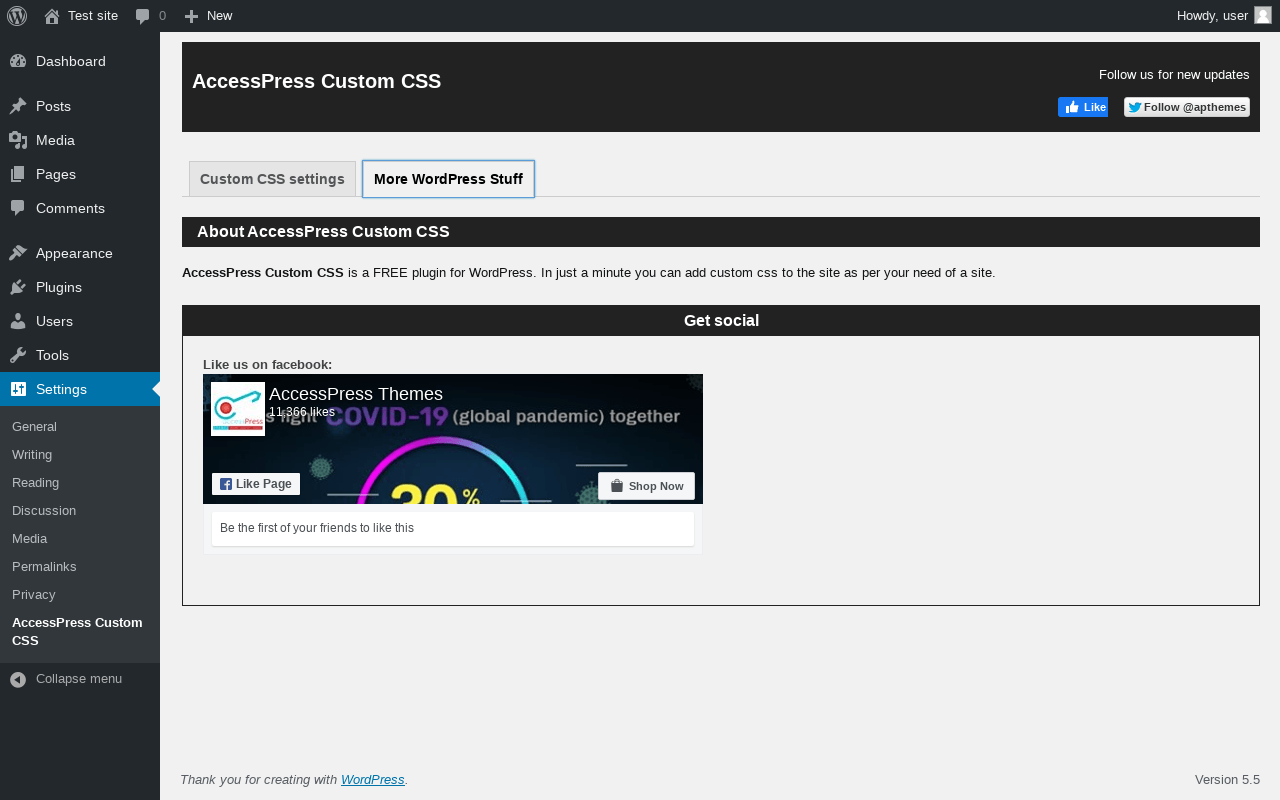Click the Pages icon in sidebar
This screenshot has width=1280, height=800.
click(x=18, y=174)
